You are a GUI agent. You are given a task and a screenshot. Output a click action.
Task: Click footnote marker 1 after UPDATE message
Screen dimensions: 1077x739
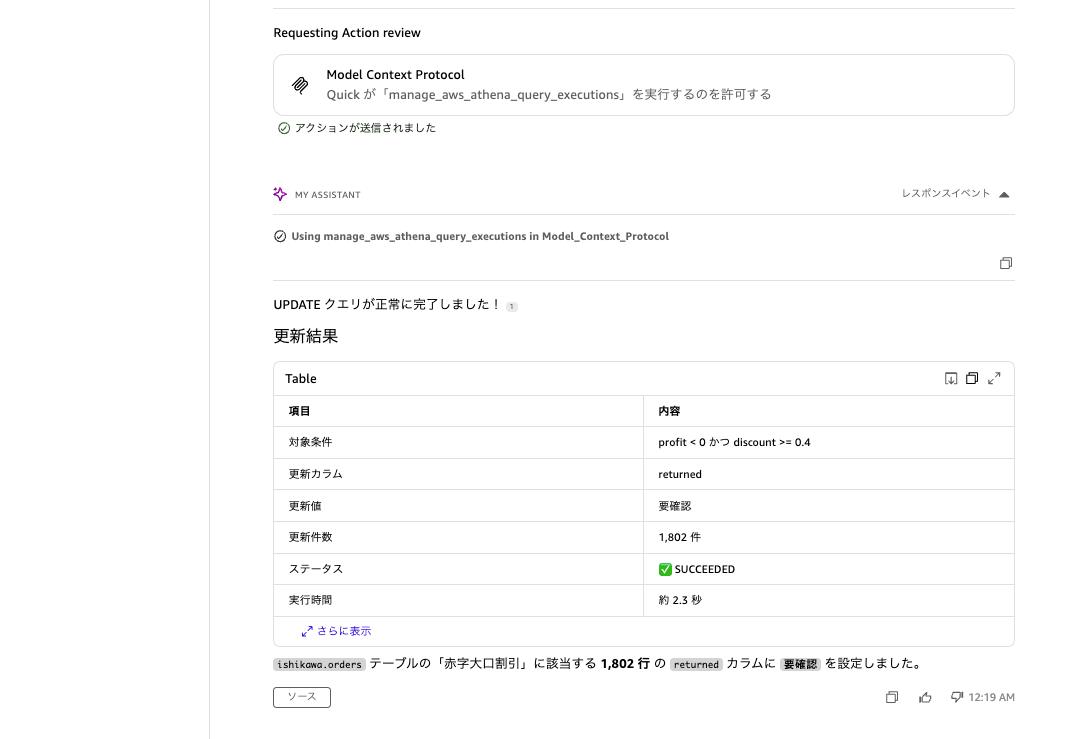pos(512,306)
